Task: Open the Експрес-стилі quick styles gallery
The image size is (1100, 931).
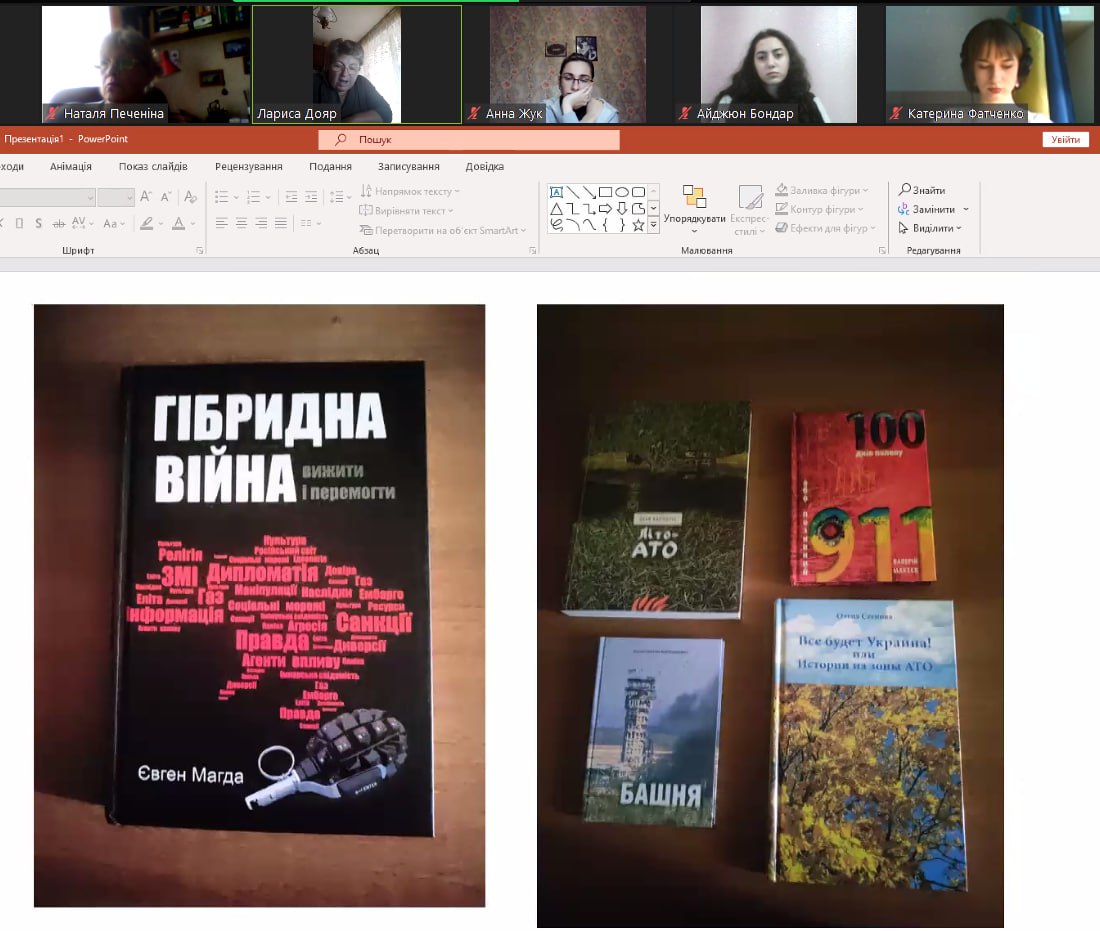Action: [x=749, y=210]
